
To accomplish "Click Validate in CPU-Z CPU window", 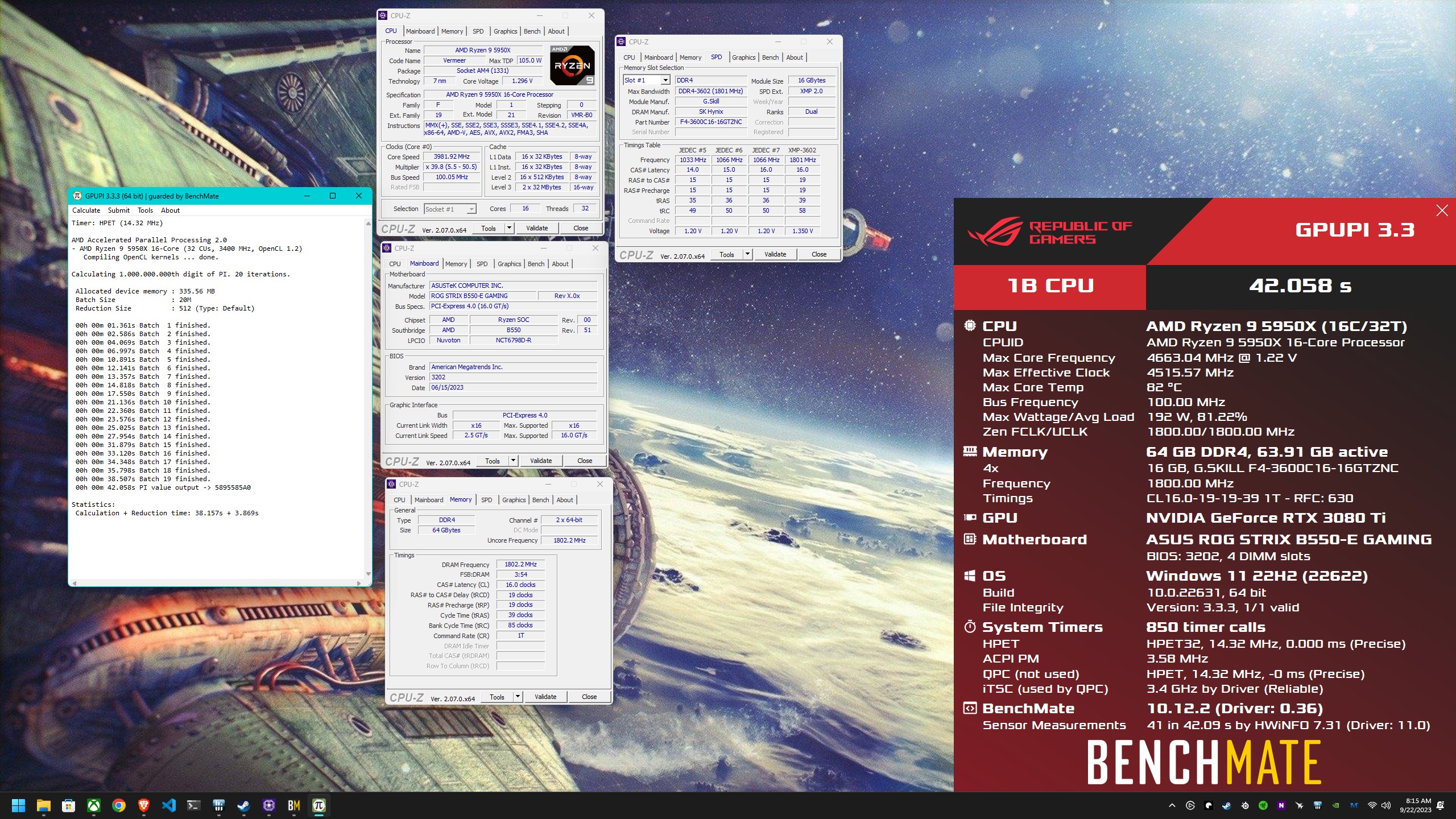I will 537,228.
